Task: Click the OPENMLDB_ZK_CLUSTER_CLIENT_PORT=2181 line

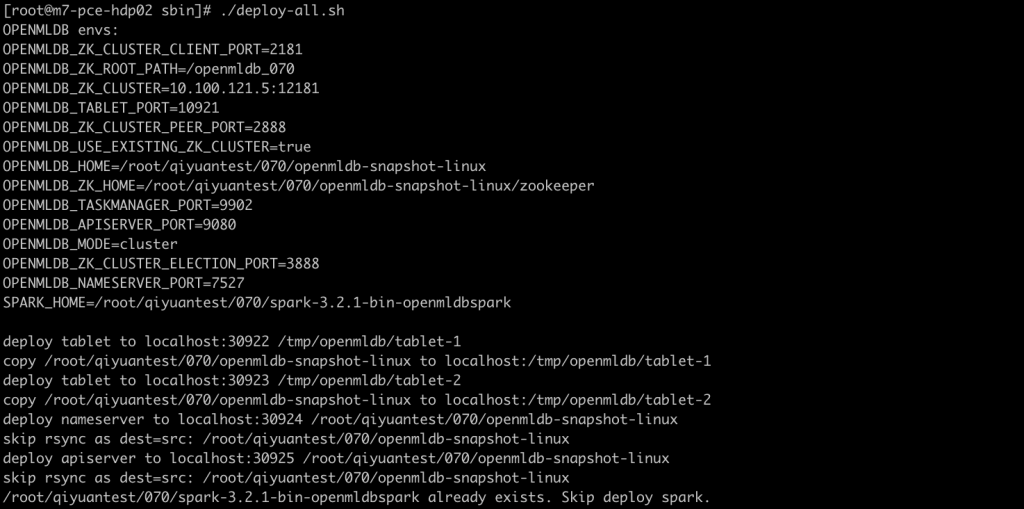Action: pyautogui.click(x=153, y=50)
